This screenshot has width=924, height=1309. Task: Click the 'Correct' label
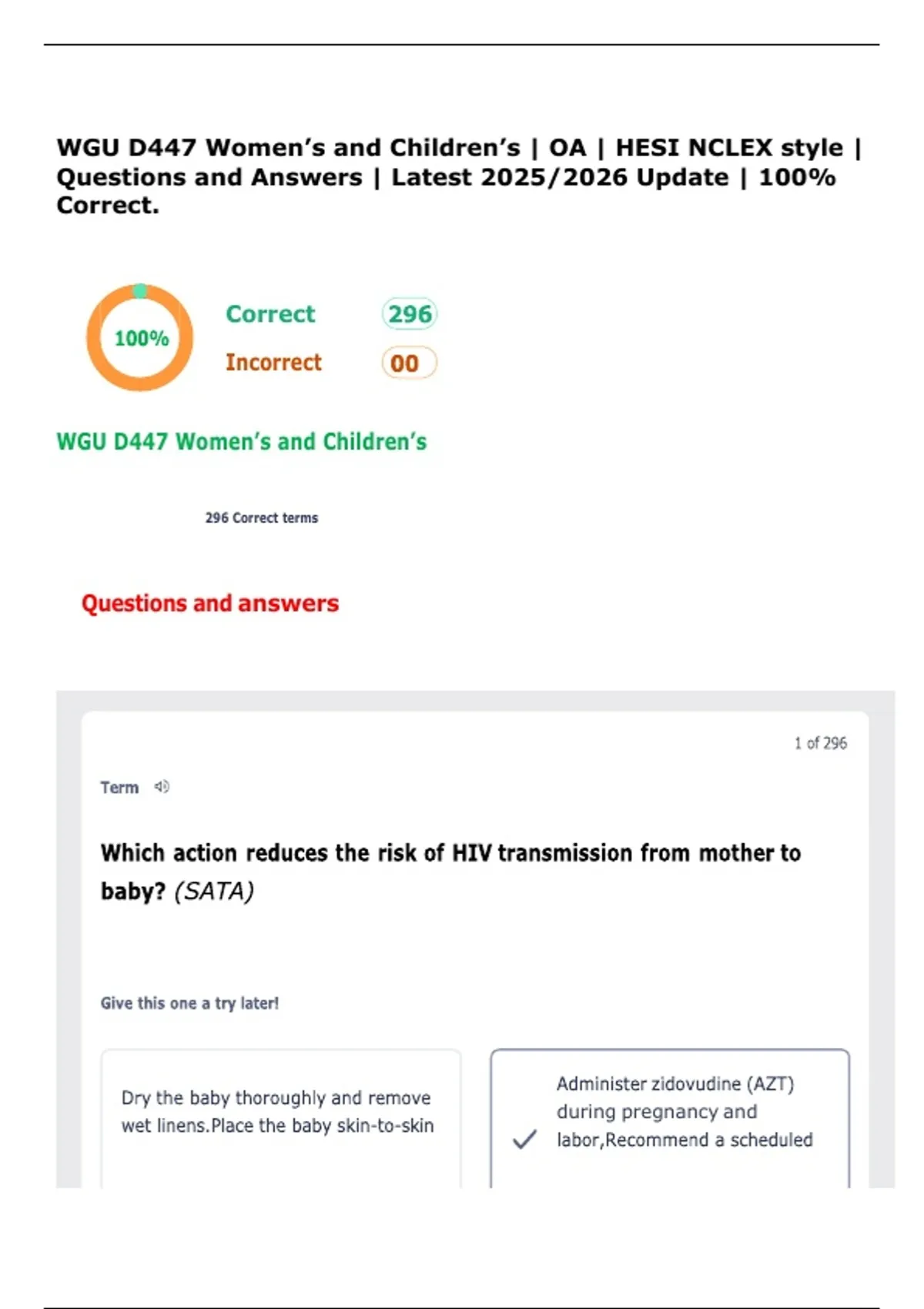click(270, 313)
